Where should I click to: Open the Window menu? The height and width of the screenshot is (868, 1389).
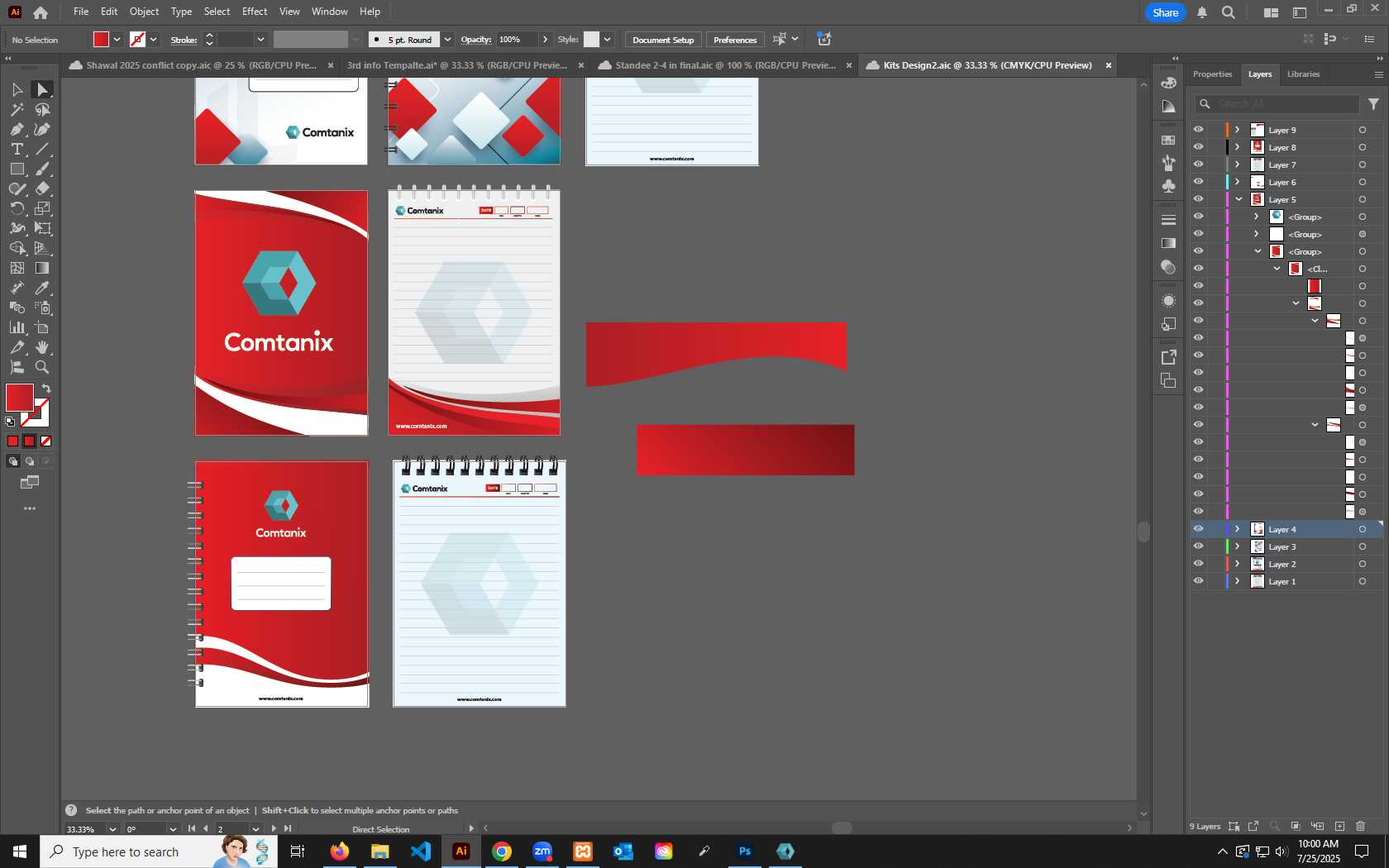click(x=329, y=12)
